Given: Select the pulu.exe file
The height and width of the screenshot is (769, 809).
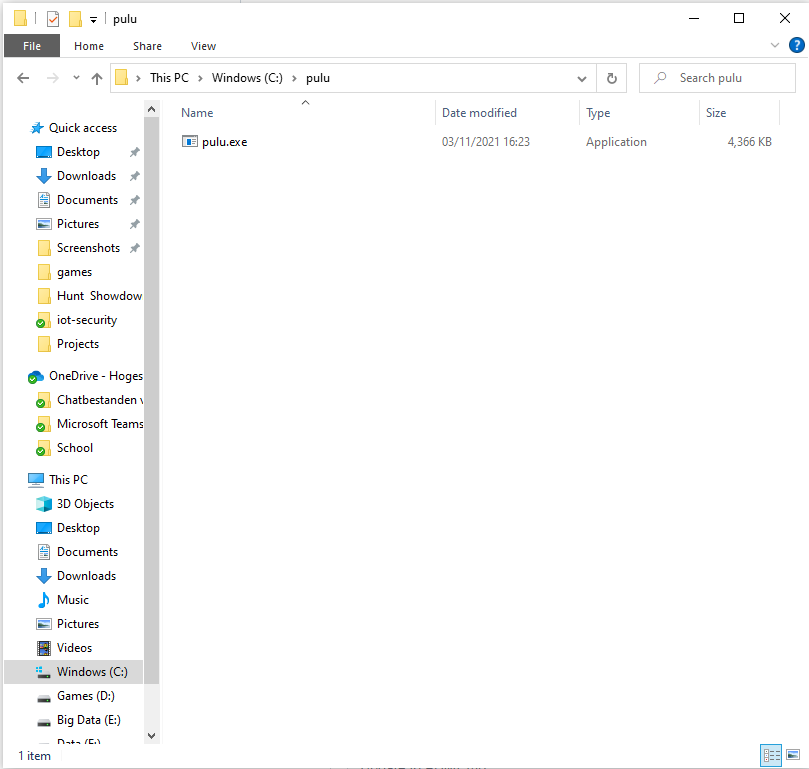Looking at the screenshot, I should (x=224, y=142).
